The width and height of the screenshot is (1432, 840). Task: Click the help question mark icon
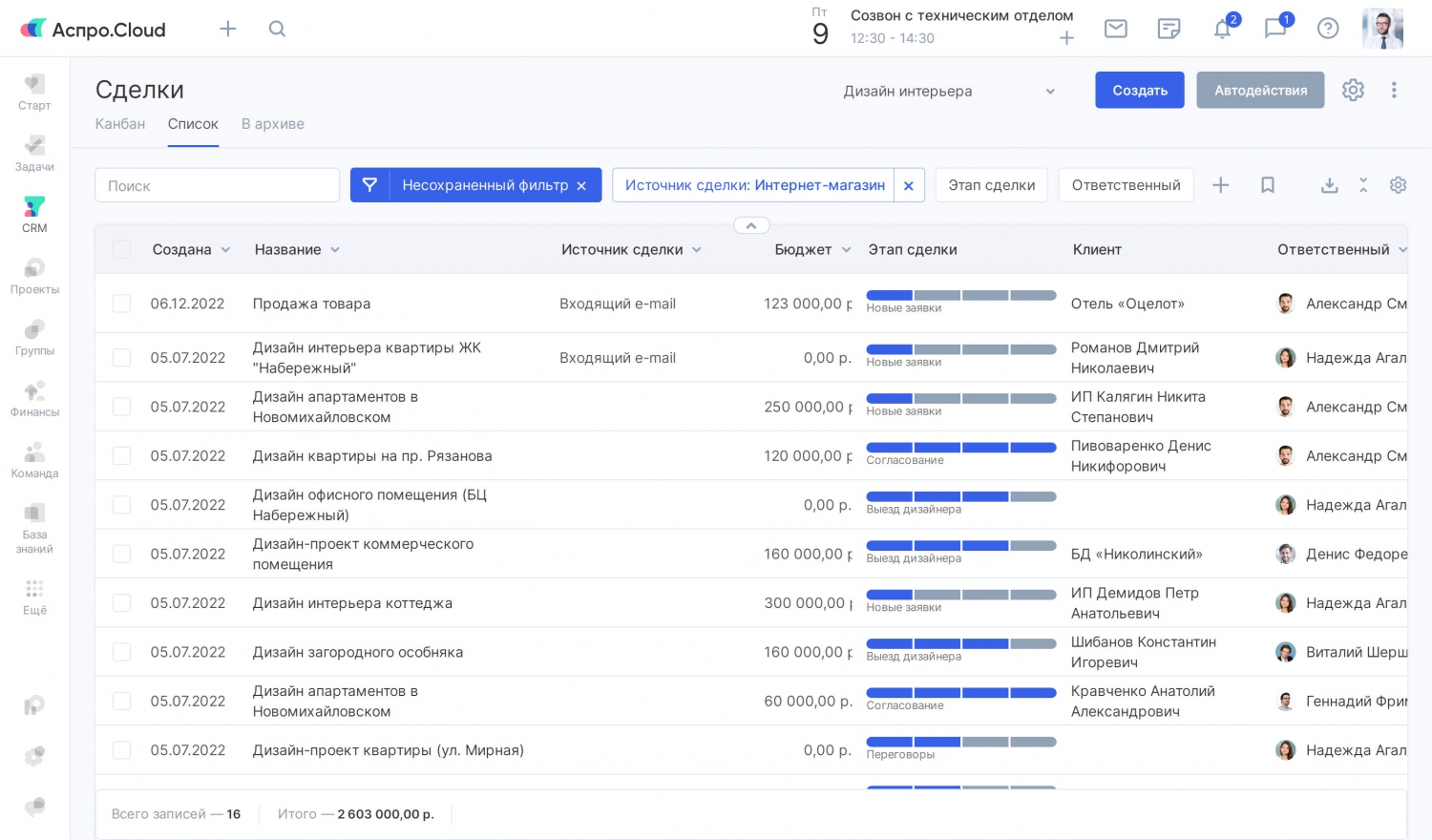tap(1328, 29)
